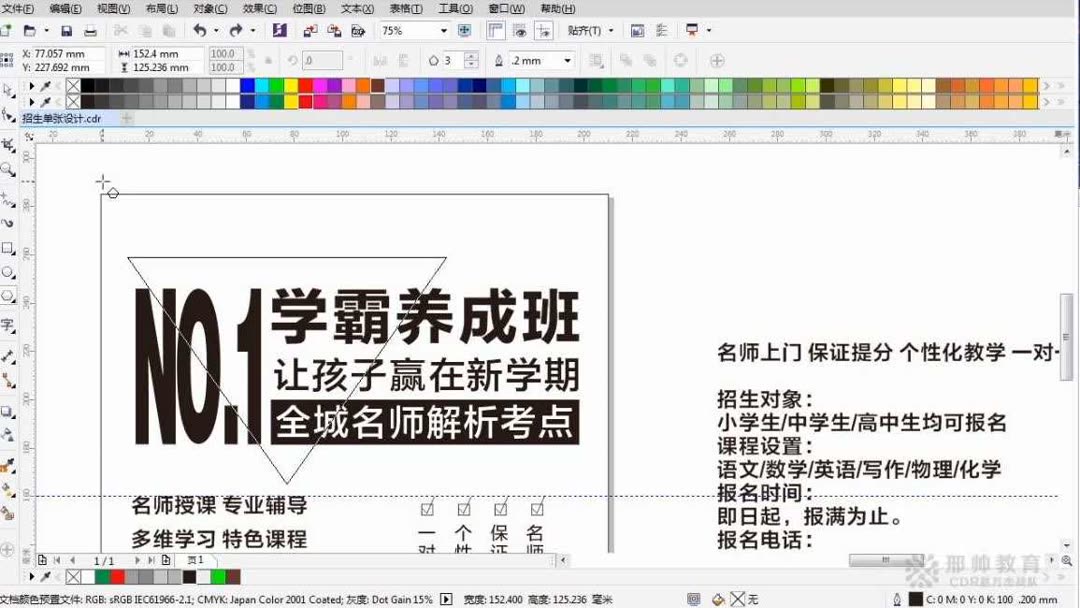Screen dimensions: 1080x608
Task: Select the red swatch in the color palette
Action: (x=304, y=87)
